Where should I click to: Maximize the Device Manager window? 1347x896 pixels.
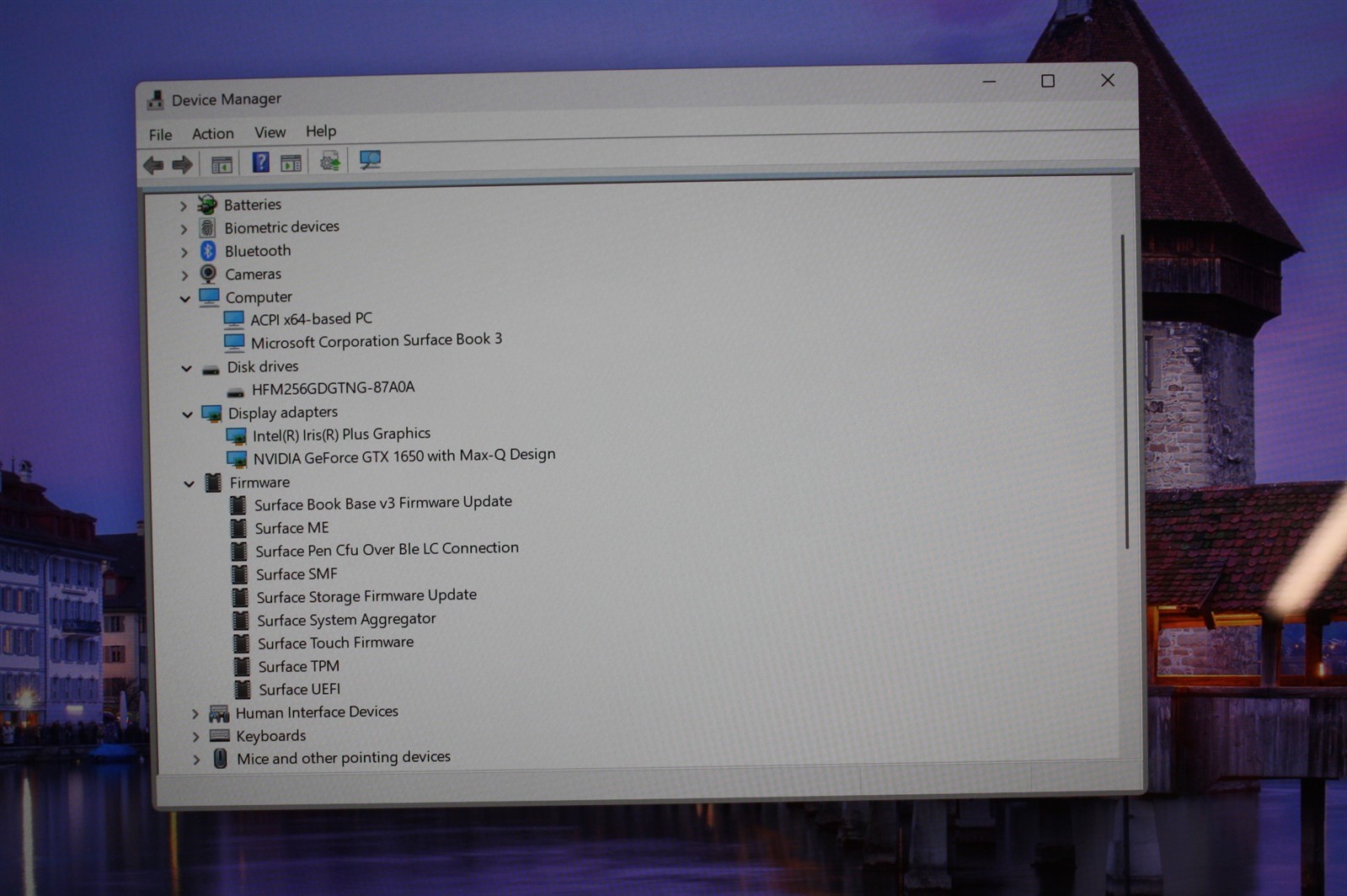(1047, 82)
